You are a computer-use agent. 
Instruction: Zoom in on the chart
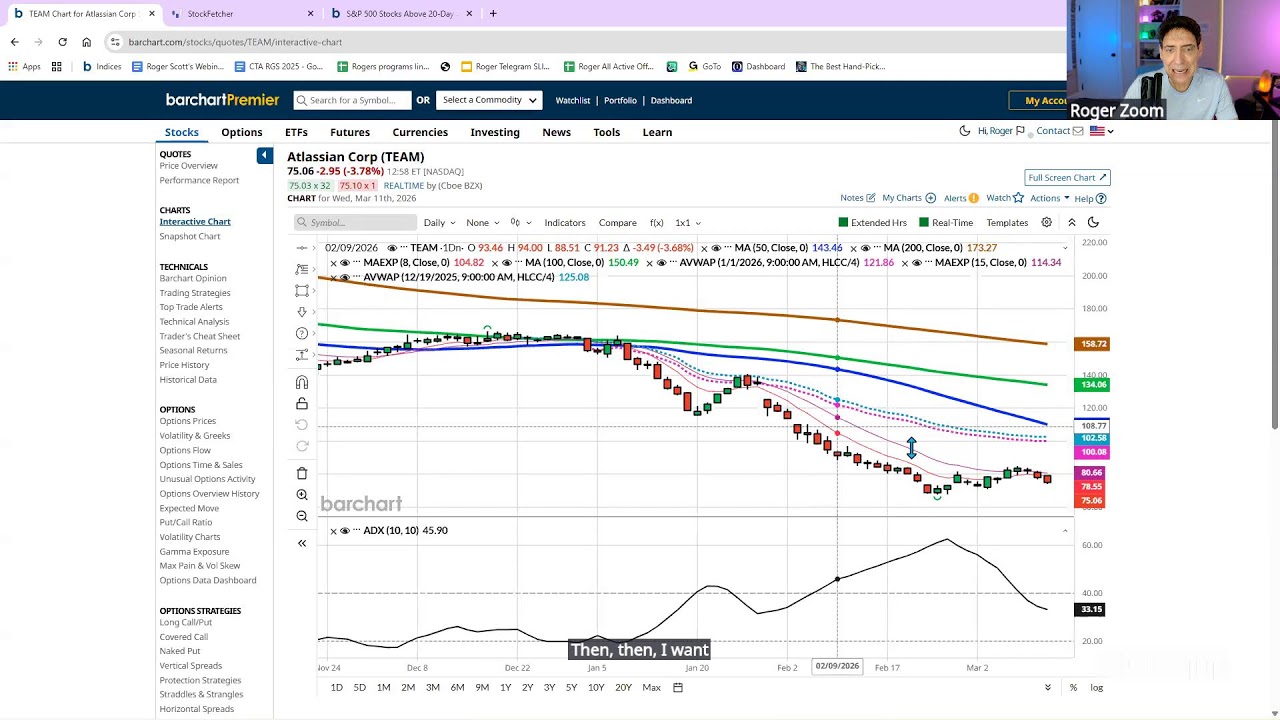click(x=302, y=495)
